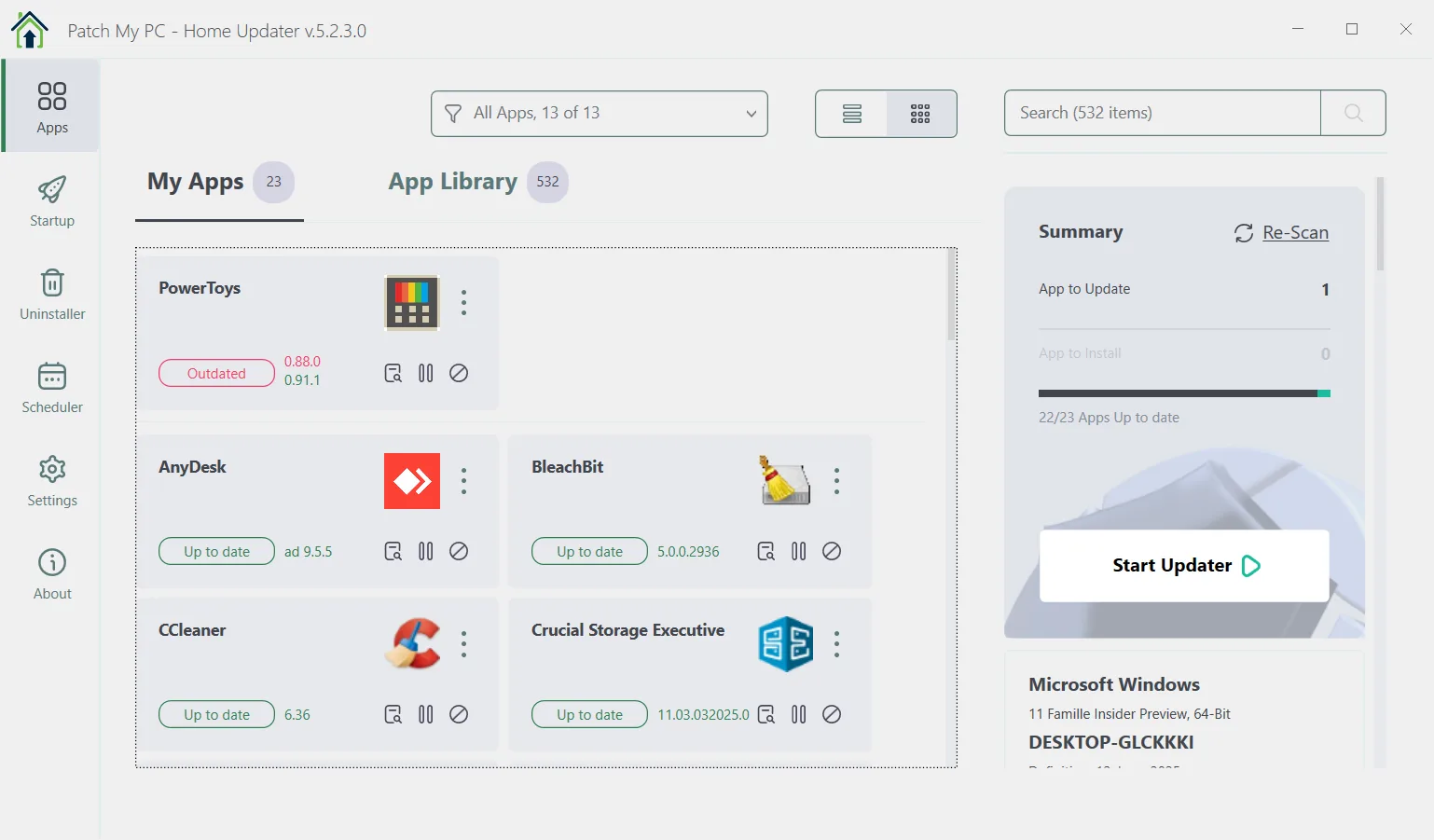Expand the apps filter selector
Screen dimensions: 1434x840
[x=750, y=113]
